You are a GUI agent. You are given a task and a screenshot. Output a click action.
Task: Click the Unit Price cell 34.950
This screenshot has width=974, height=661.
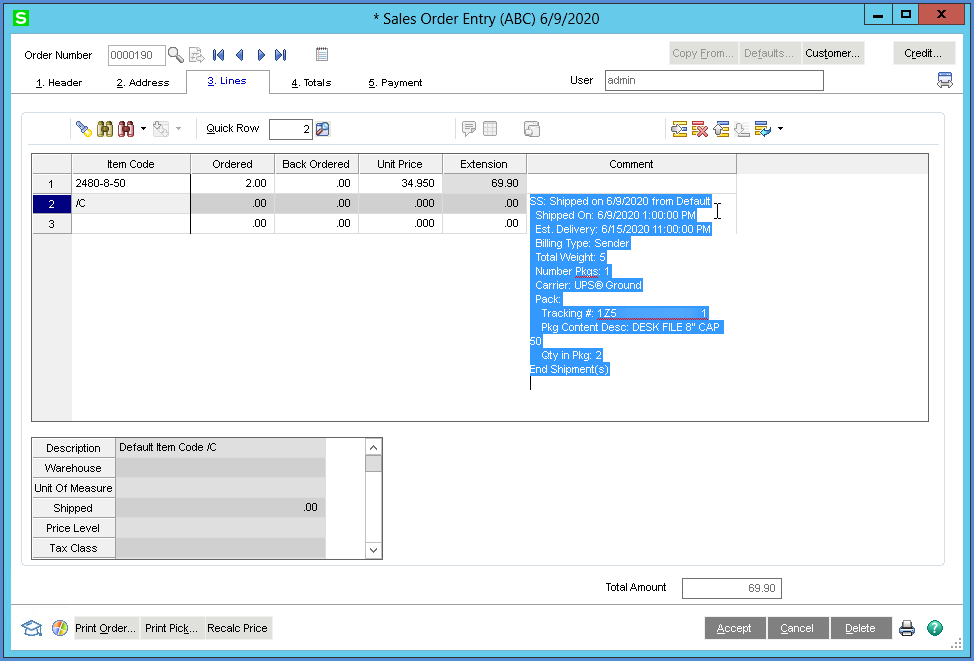[x=401, y=184]
